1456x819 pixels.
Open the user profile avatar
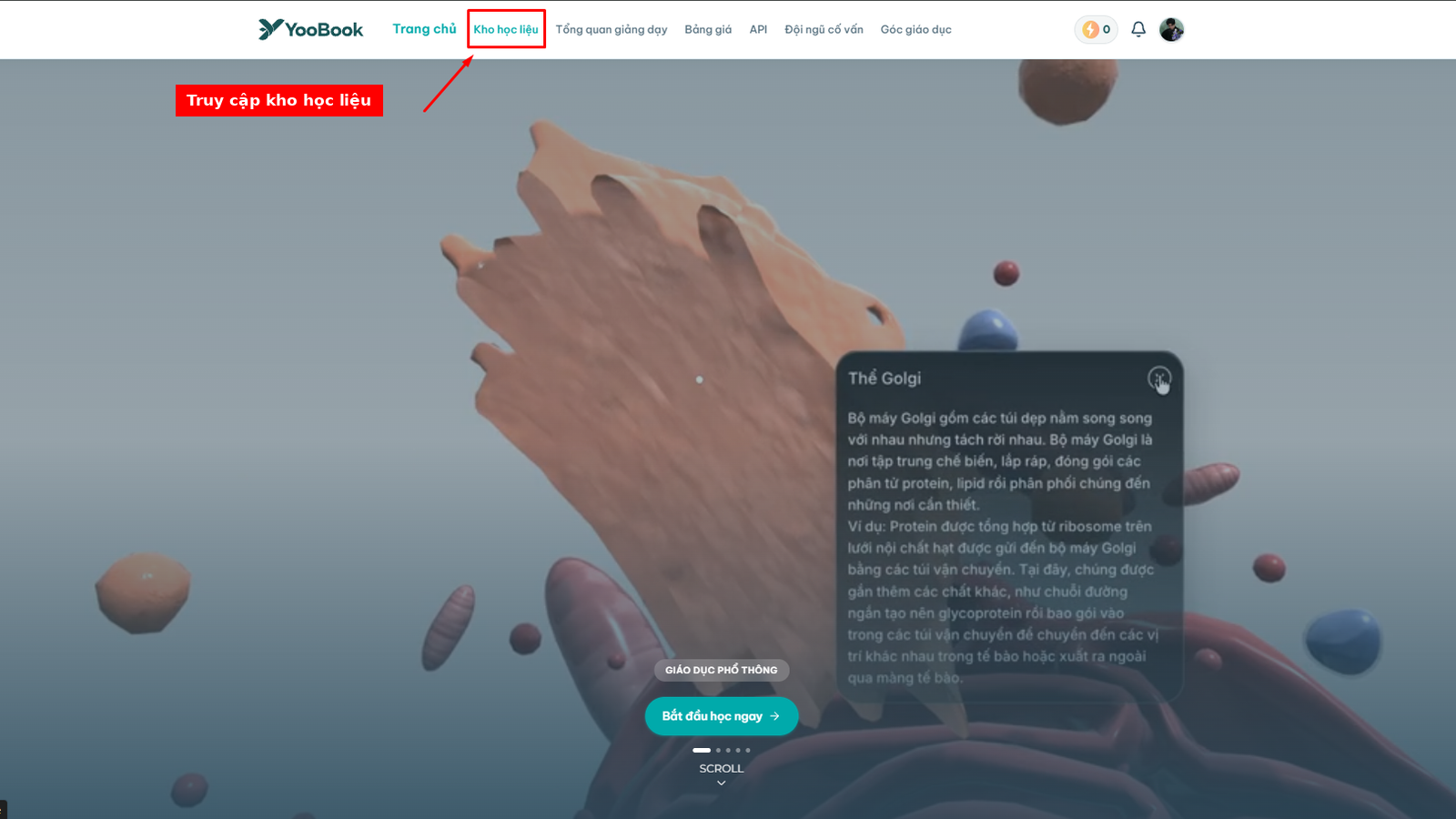1171,29
